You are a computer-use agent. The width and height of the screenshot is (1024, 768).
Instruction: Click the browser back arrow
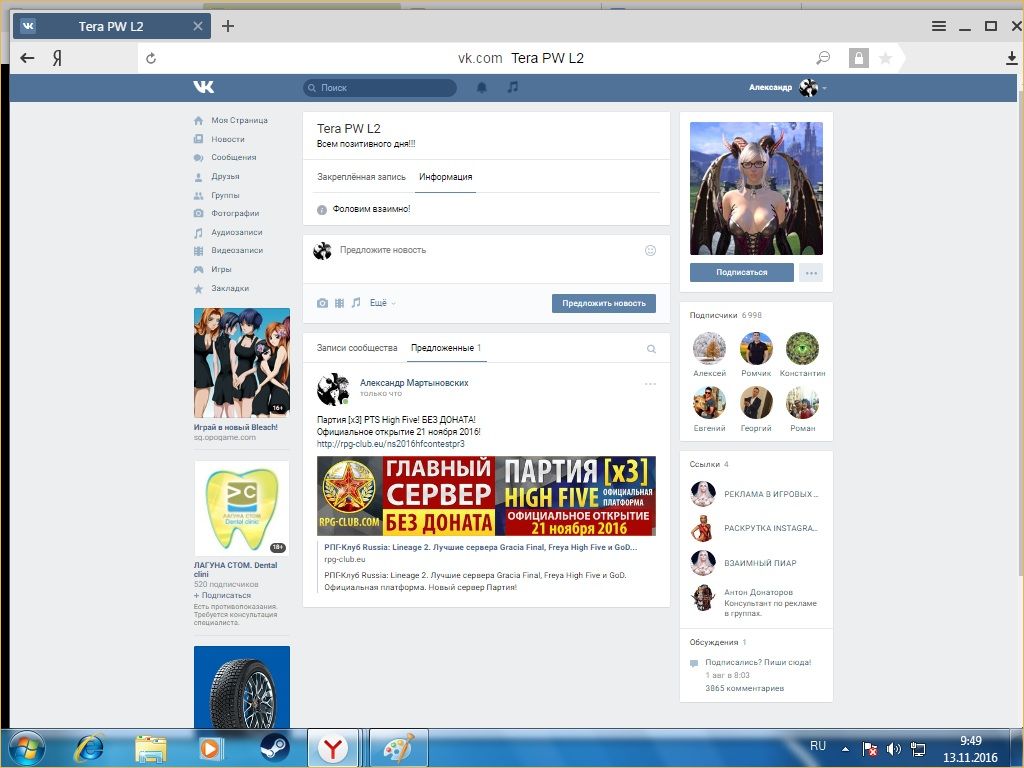point(27,58)
